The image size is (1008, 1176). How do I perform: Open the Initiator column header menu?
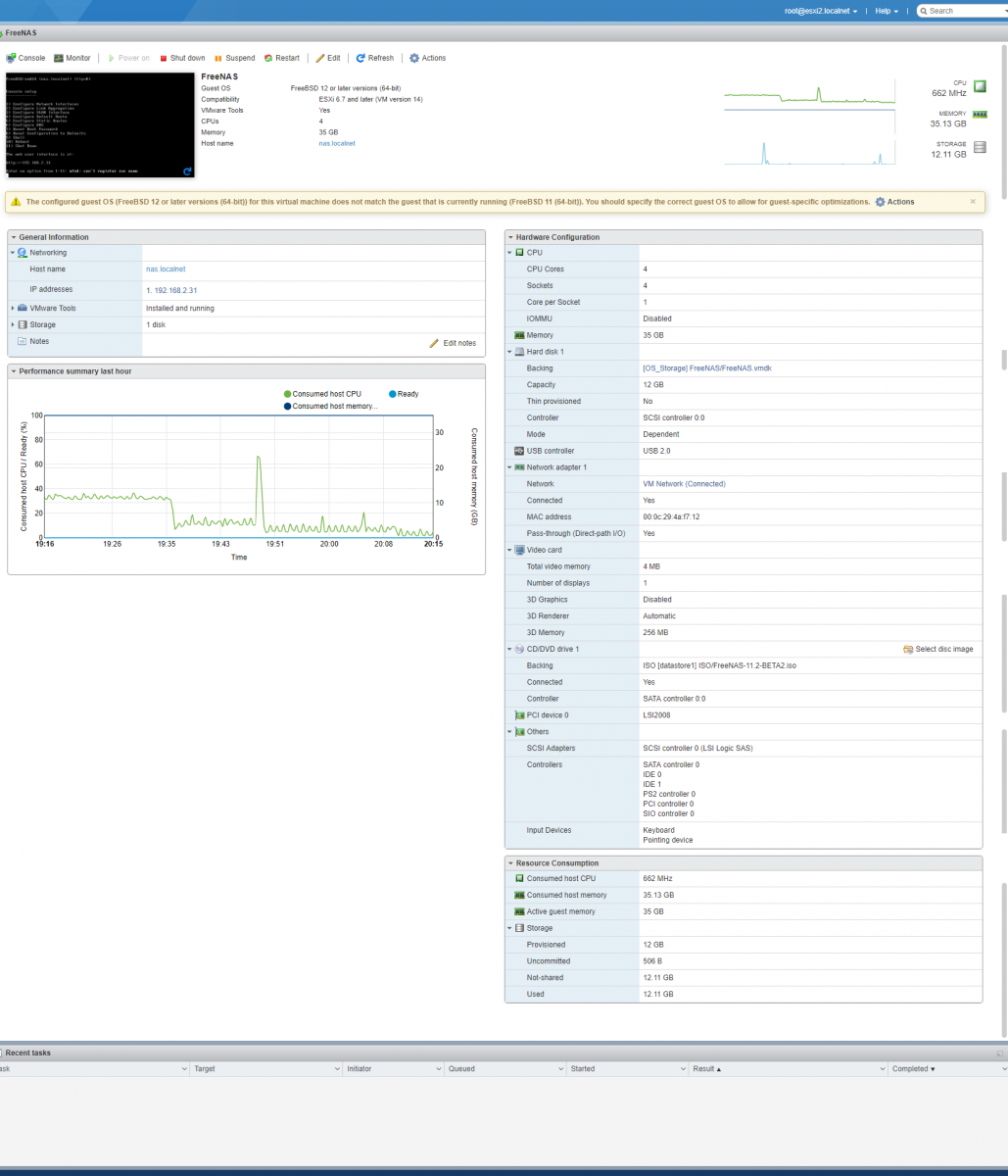[441, 1069]
